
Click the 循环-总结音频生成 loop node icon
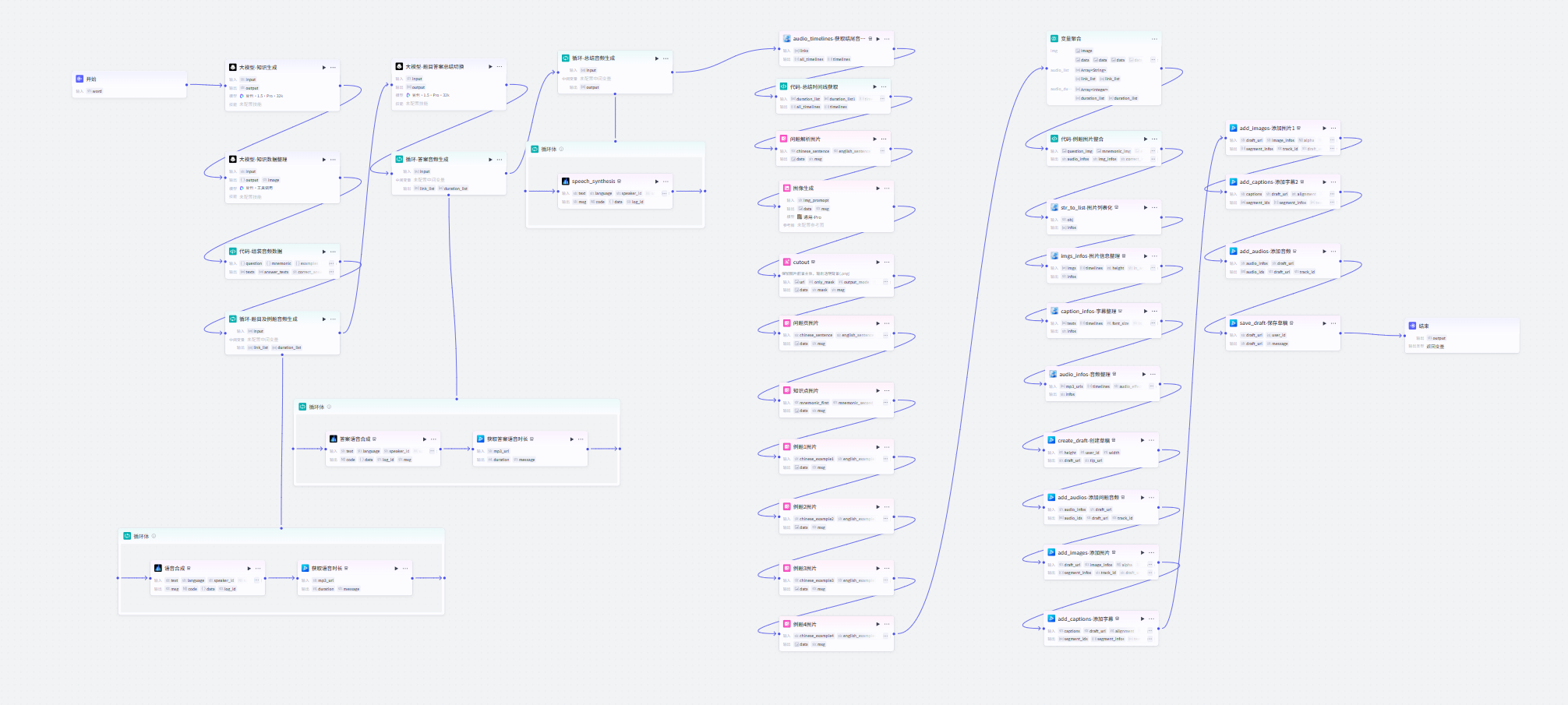click(566, 58)
